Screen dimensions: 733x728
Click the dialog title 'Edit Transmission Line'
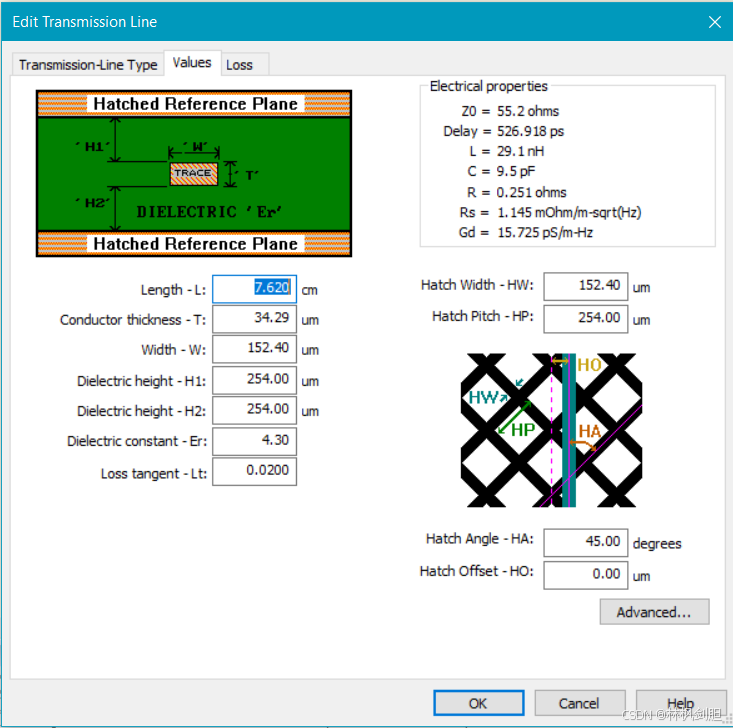85,22
